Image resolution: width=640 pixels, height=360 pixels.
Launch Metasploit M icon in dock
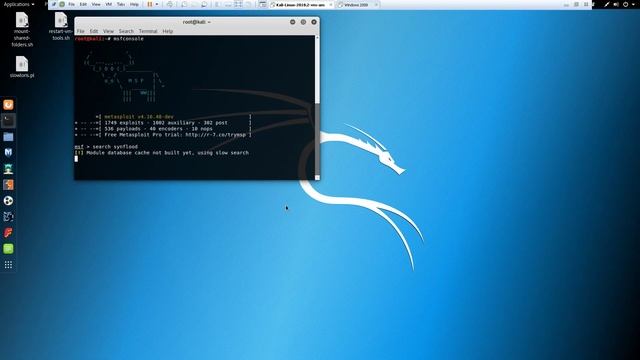click(8, 153)
